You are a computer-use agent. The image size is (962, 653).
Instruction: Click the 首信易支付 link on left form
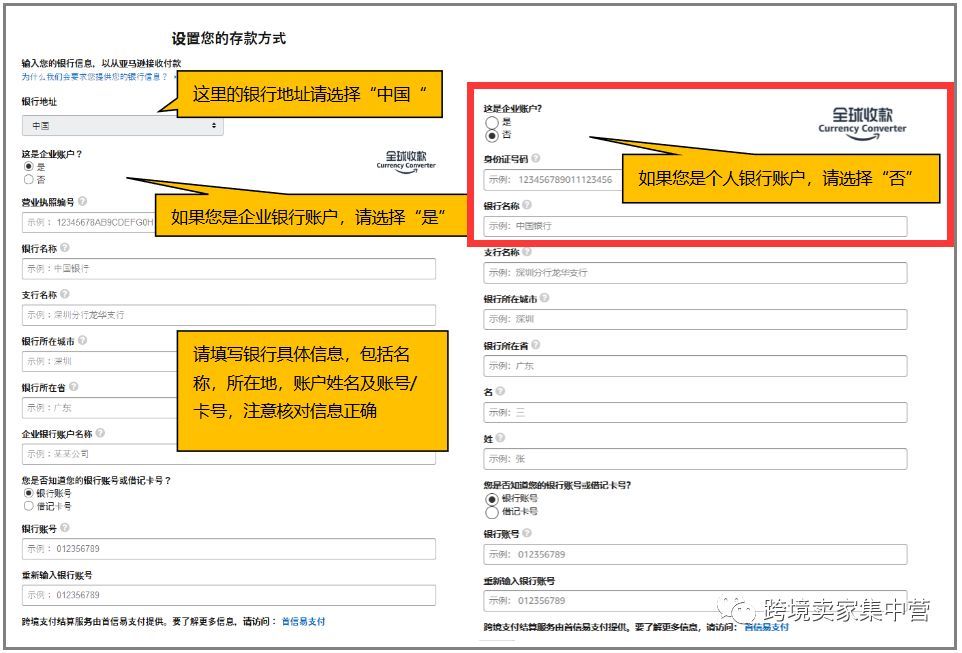305,620
